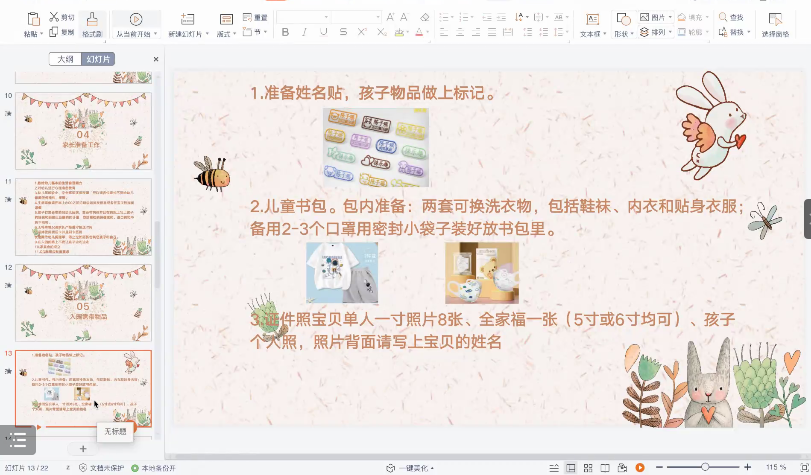This screenshot has width=811, height=475.
Task: Justify the paragraph text
Action: [x=492, y=32]
